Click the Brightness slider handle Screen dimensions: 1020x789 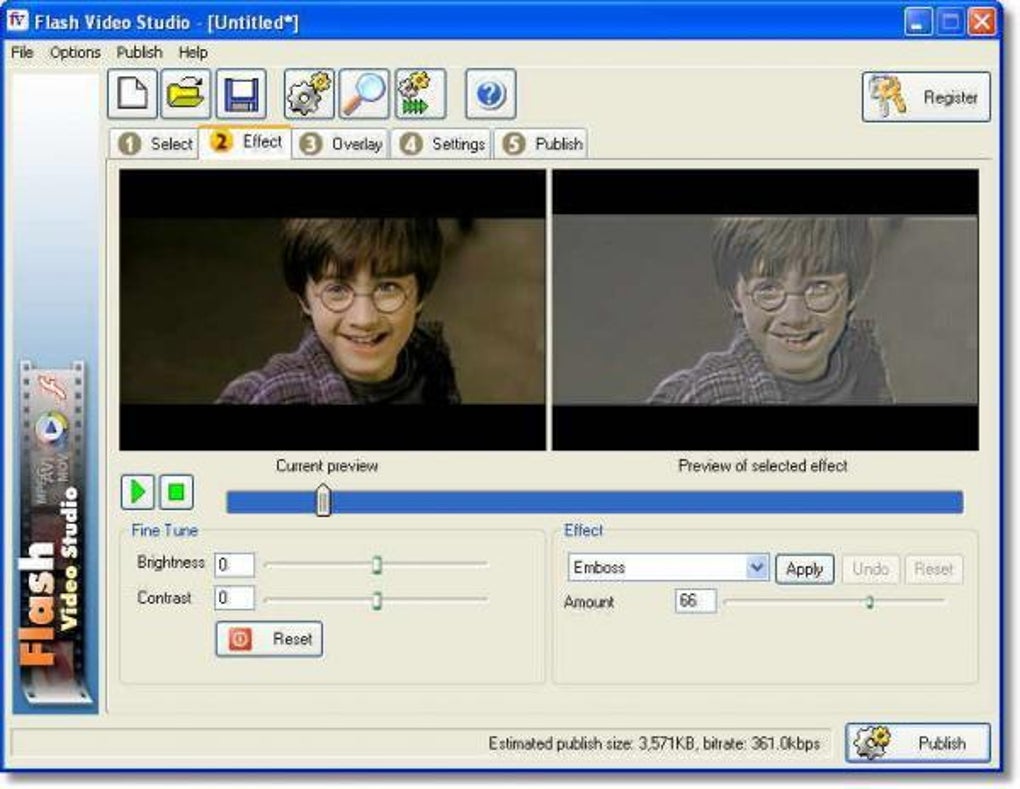377,565
